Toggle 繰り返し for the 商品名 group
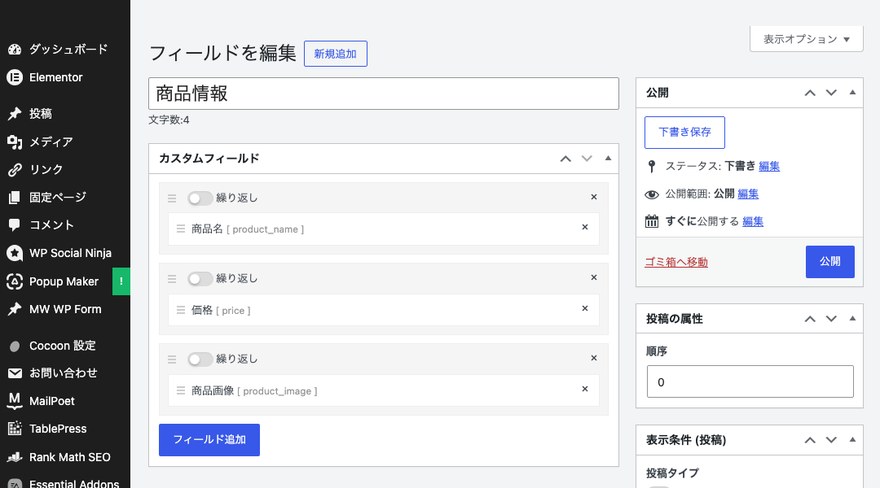 pos(200,198)
